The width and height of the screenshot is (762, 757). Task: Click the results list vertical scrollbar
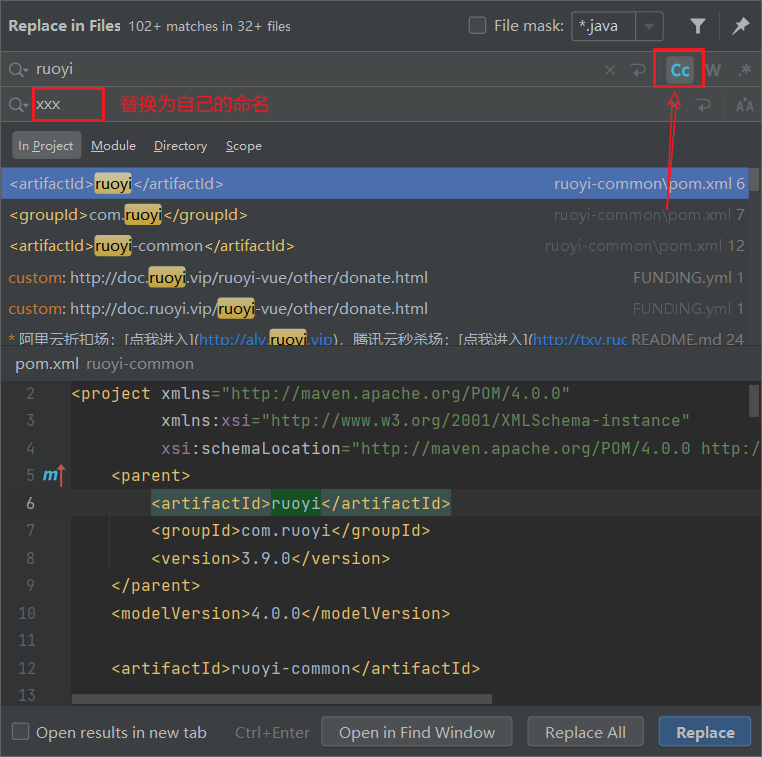(x=754, y=180)
